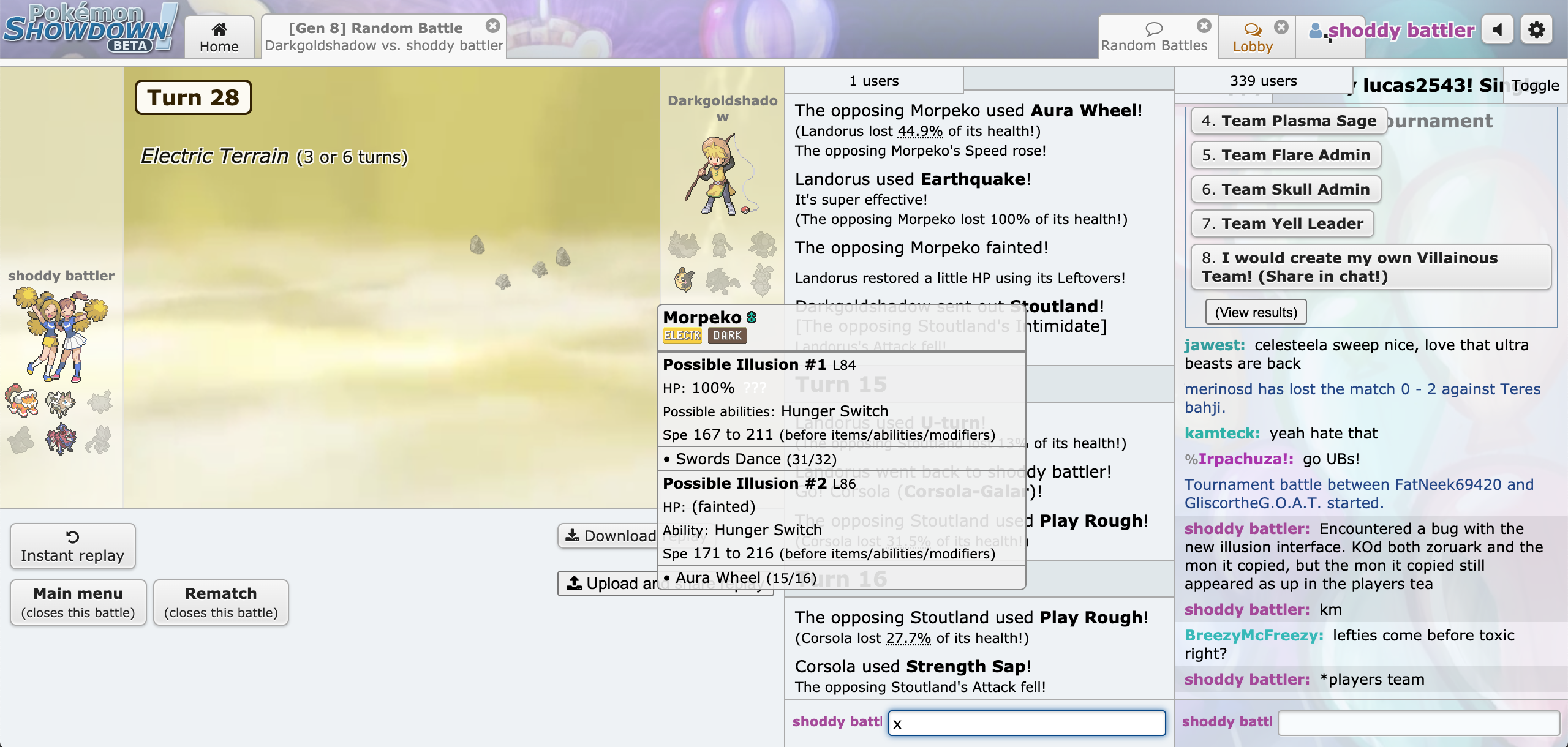Click the Rematch button
Screen dimensions: 1568x747
(x=221, y=602)
